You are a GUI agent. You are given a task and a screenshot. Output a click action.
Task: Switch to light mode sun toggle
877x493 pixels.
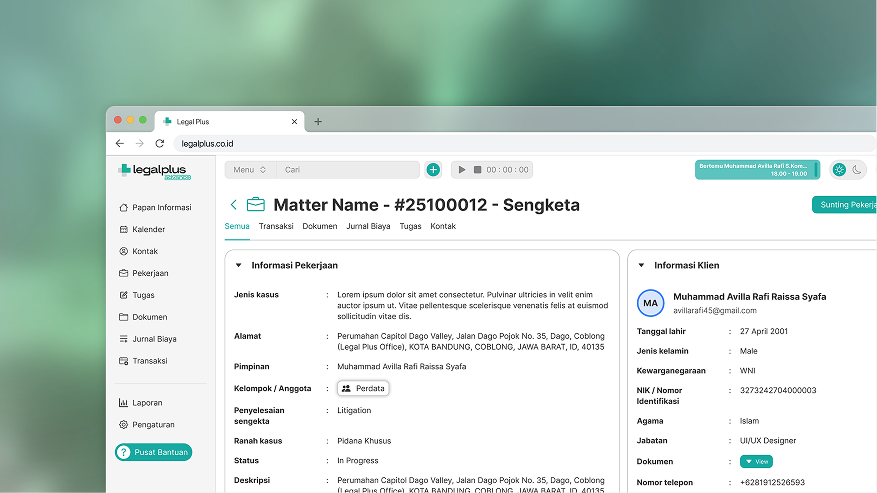[839, 170]
